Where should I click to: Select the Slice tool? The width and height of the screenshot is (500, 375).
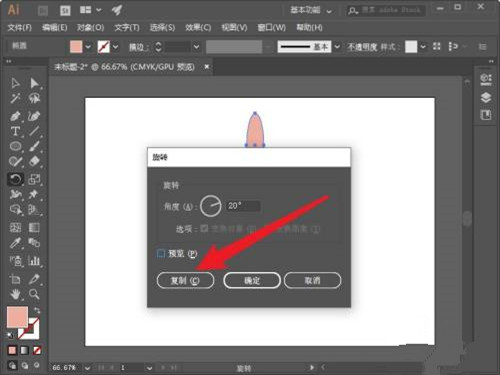point(34,279)
